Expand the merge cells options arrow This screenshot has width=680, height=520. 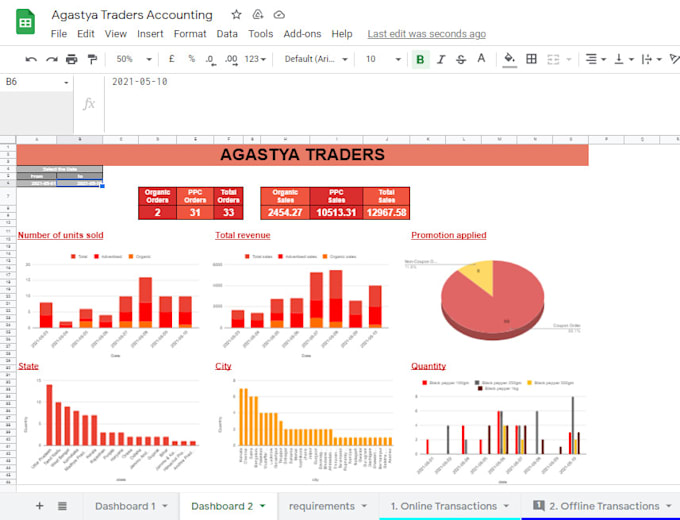(x=569, y=59)
